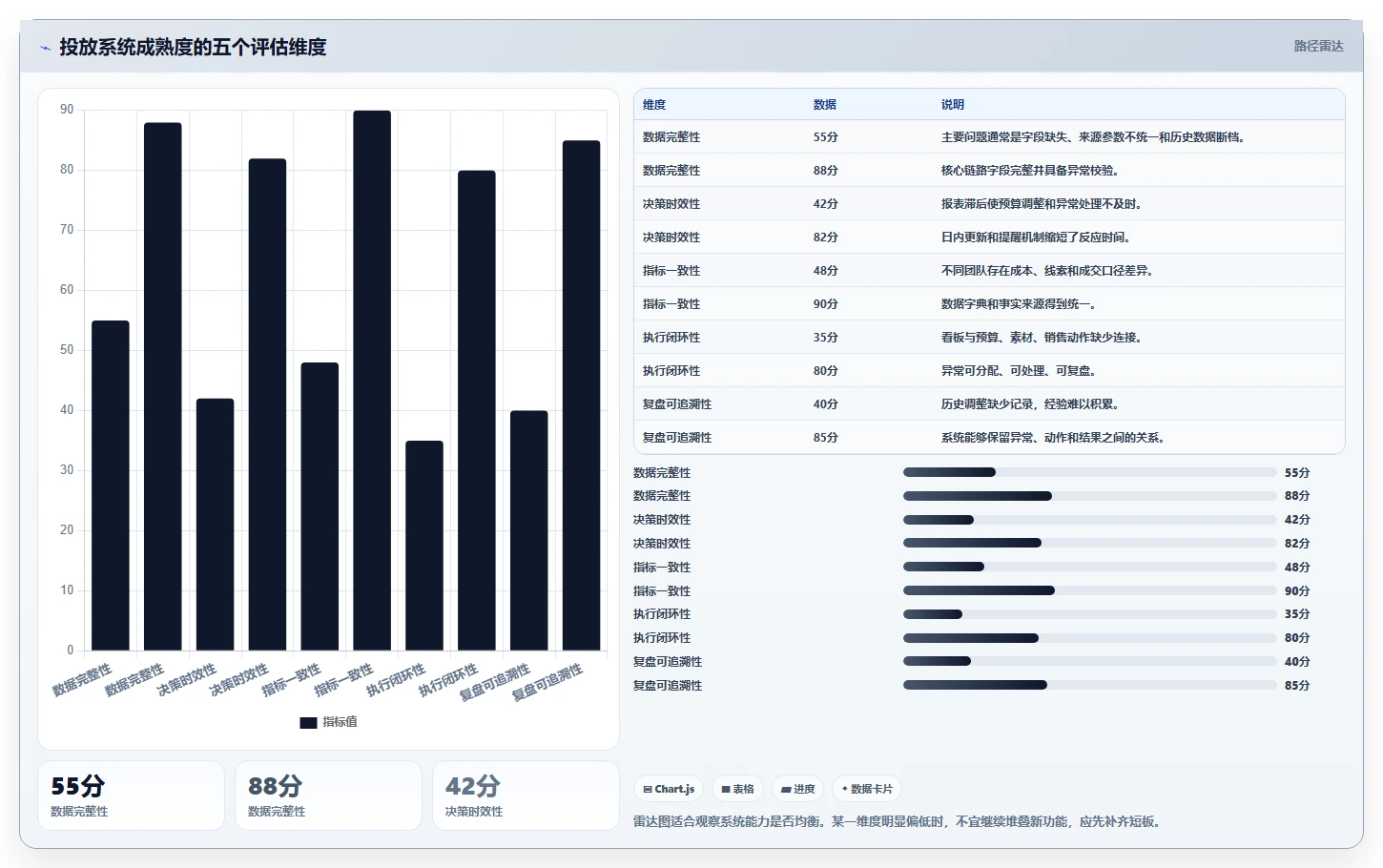Screen dimensions: 1383x868
Task: Click the 90分 cell in the table
Action: 826,304
